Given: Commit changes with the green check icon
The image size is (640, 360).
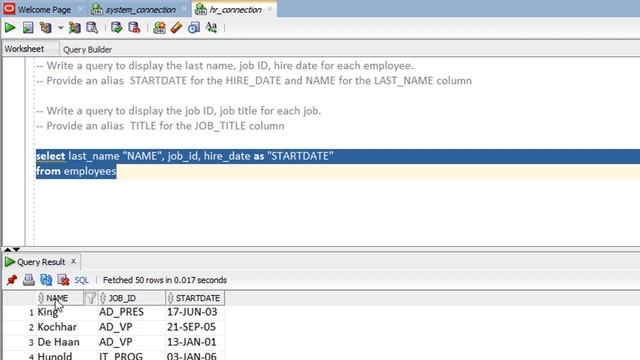Looking at the screenshot, I should [117, 28].
